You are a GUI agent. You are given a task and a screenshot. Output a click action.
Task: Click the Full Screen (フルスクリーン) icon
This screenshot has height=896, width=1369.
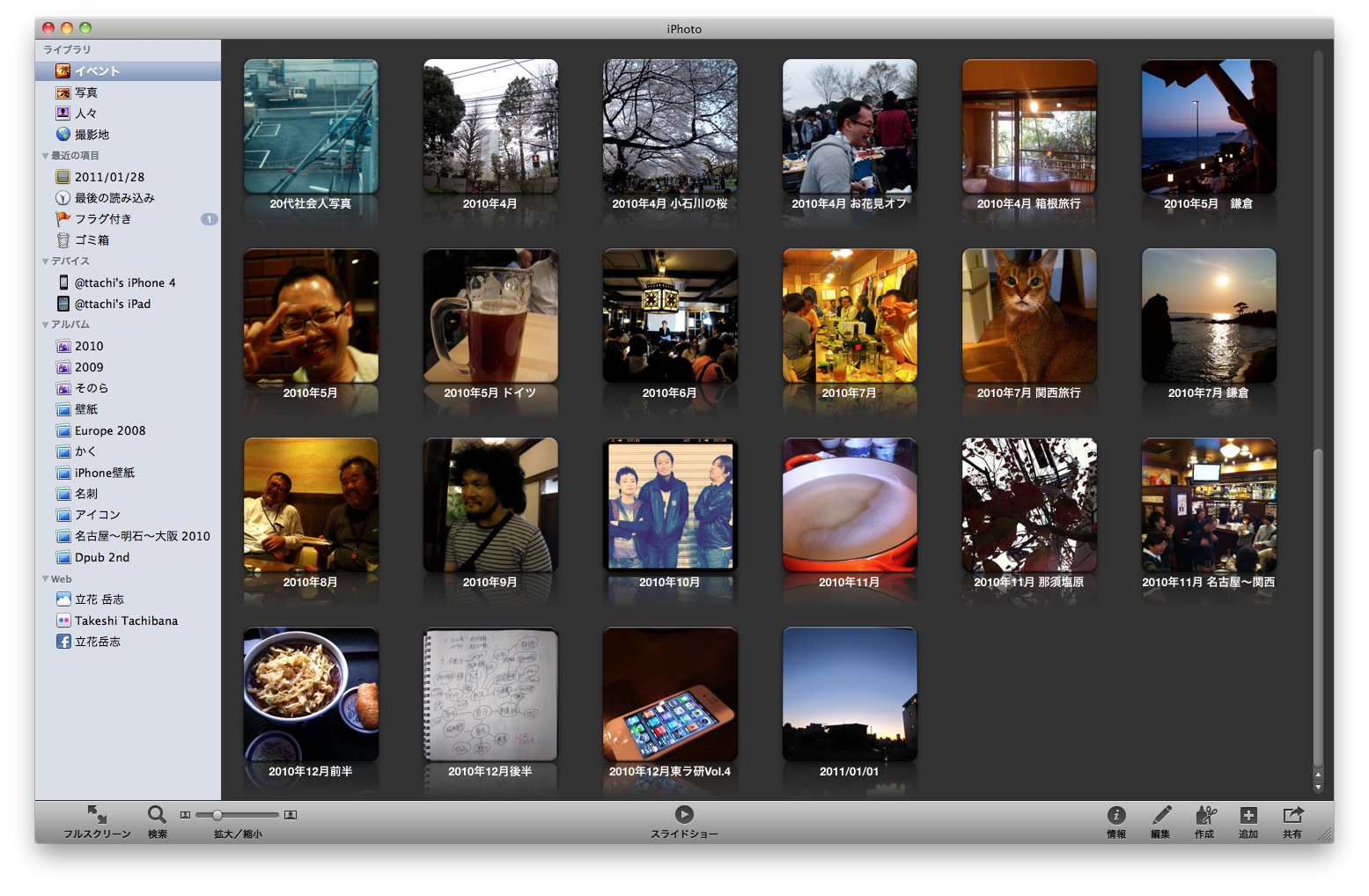click(x=97, y=814)
